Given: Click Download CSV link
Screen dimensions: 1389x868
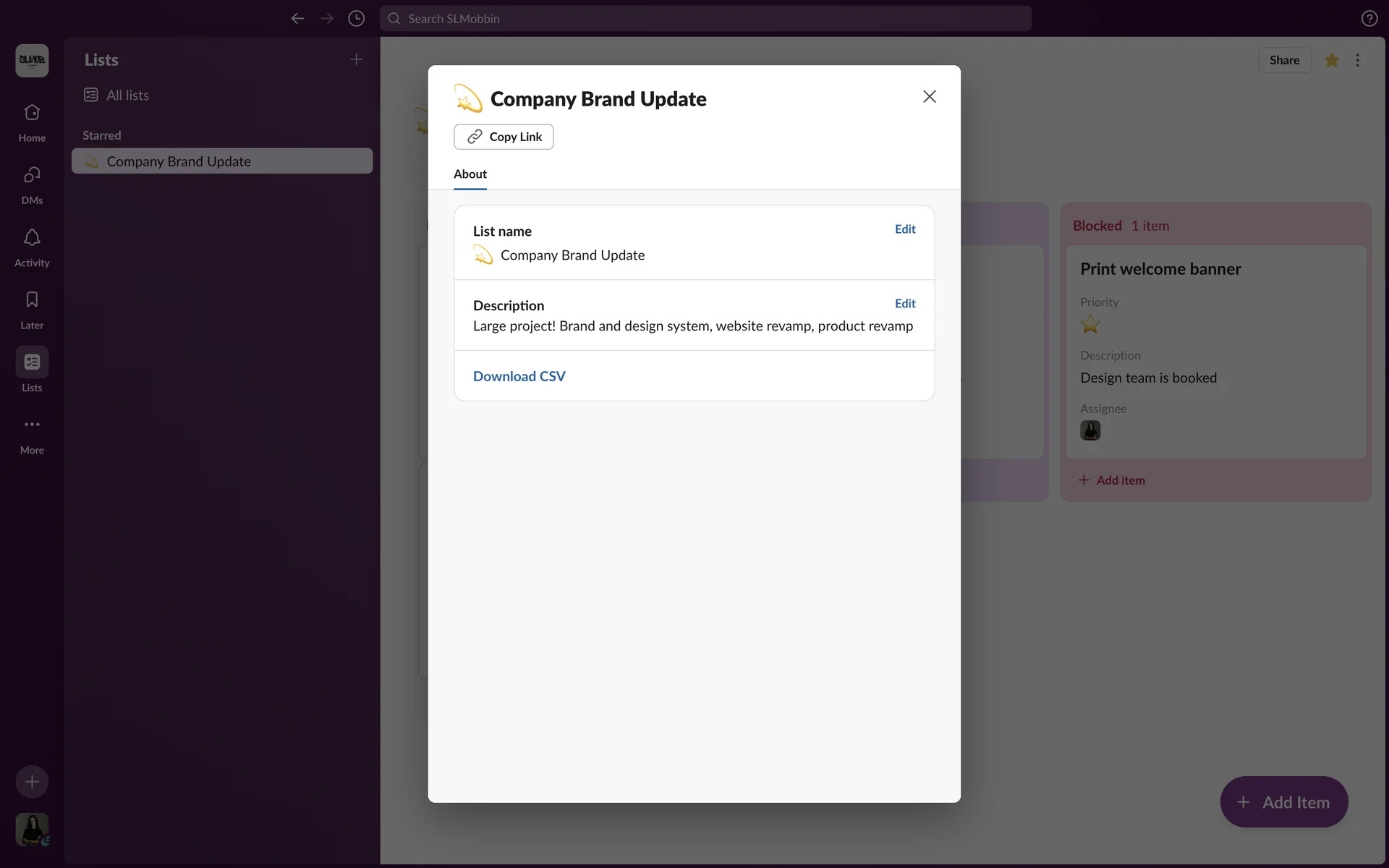Looking at the screenshot, I should pyautogui.click(x=519, y=376).
